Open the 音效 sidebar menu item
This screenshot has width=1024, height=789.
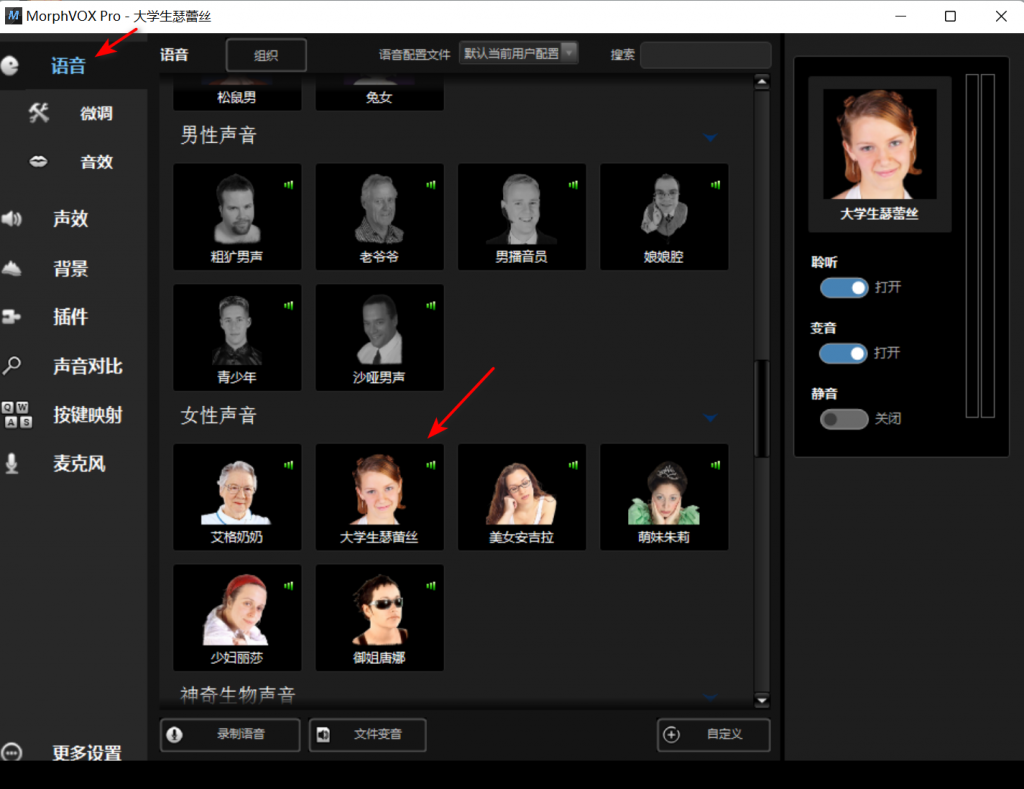tap(96, 161)
